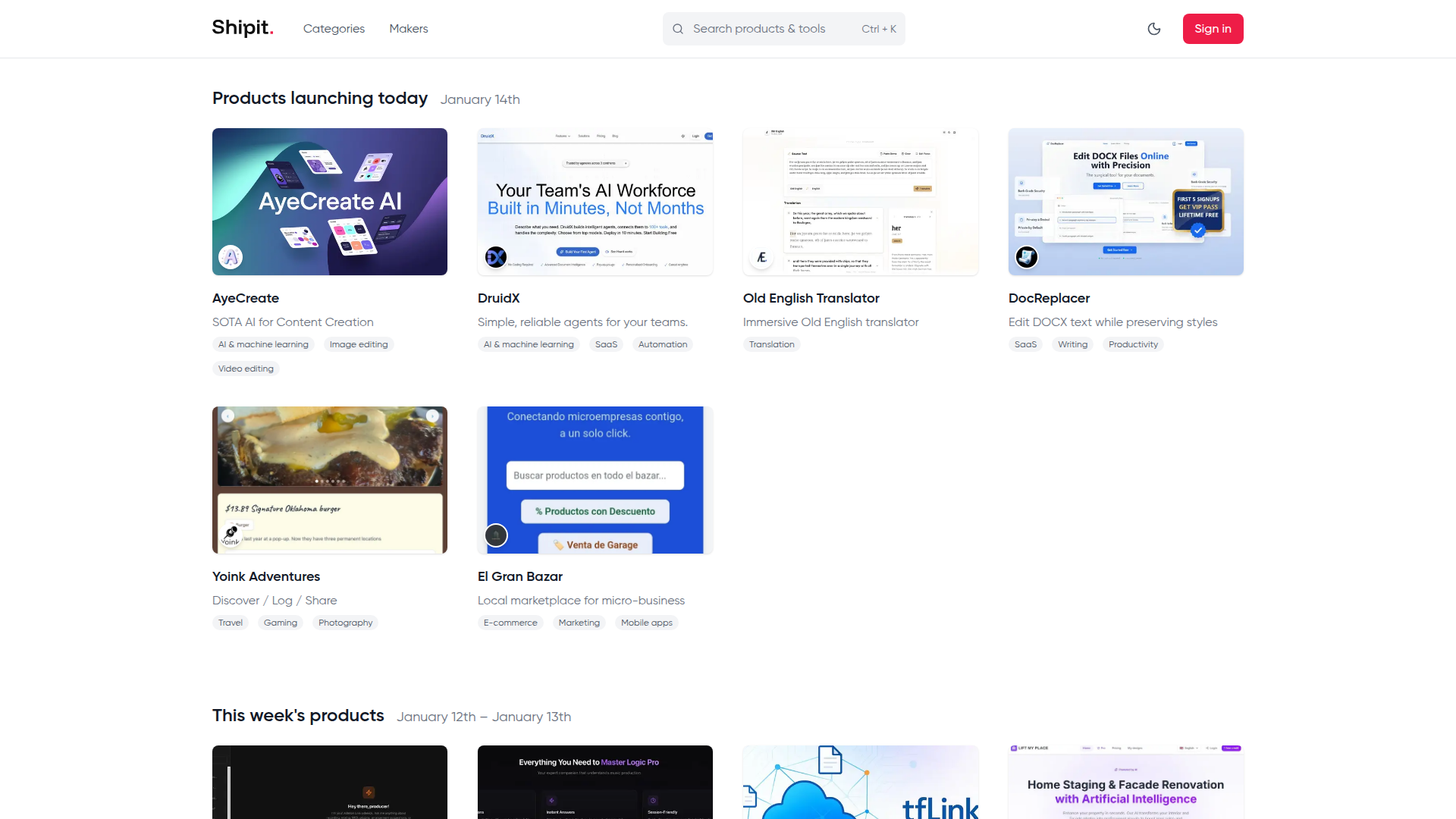Click the 'January 14th' date label
The width and height of the screenshot is (1456, 819).
480,99
